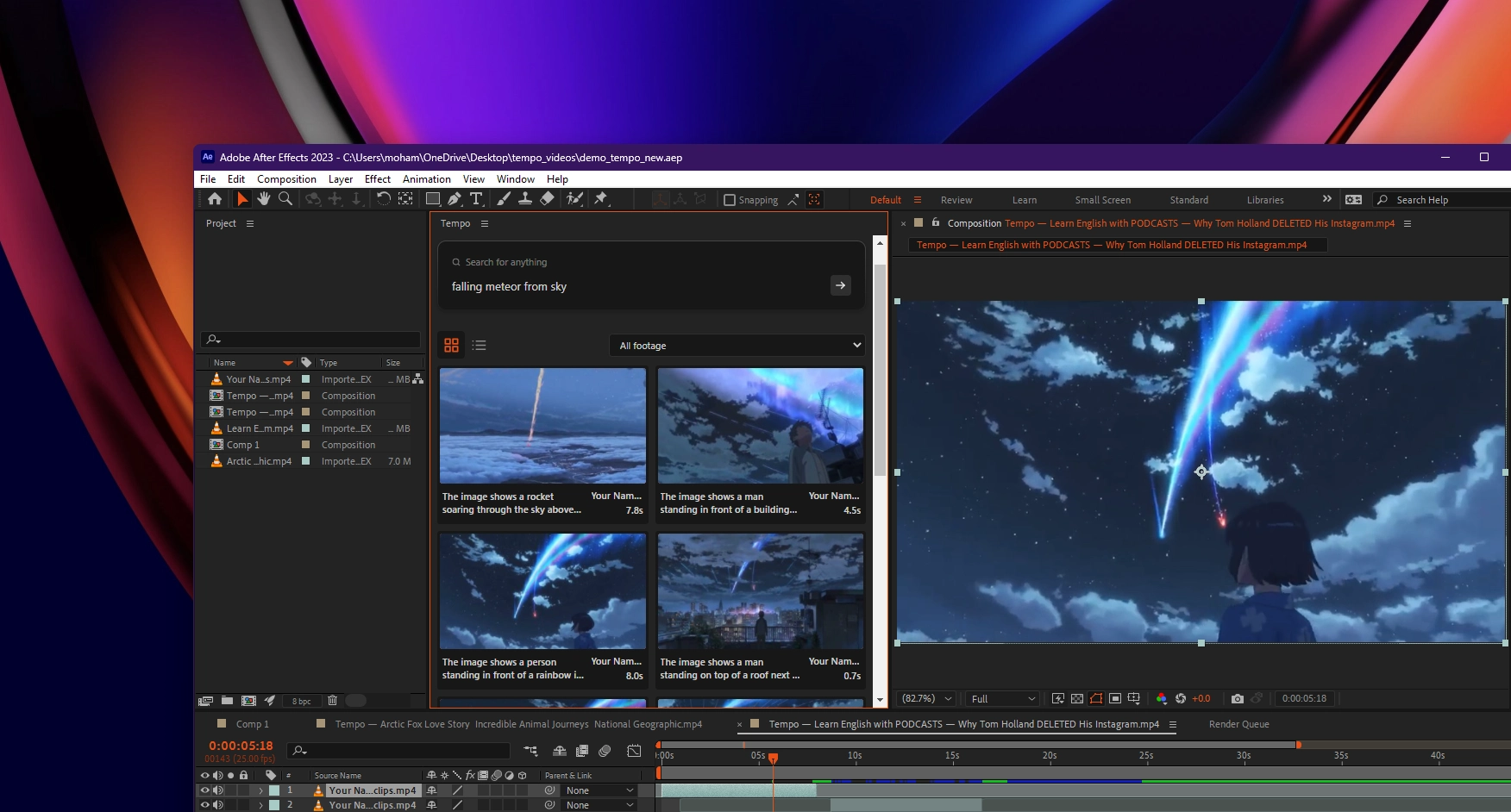Switch Tempo panel to list view
The image size is (1511, 812).
point(480,346)
